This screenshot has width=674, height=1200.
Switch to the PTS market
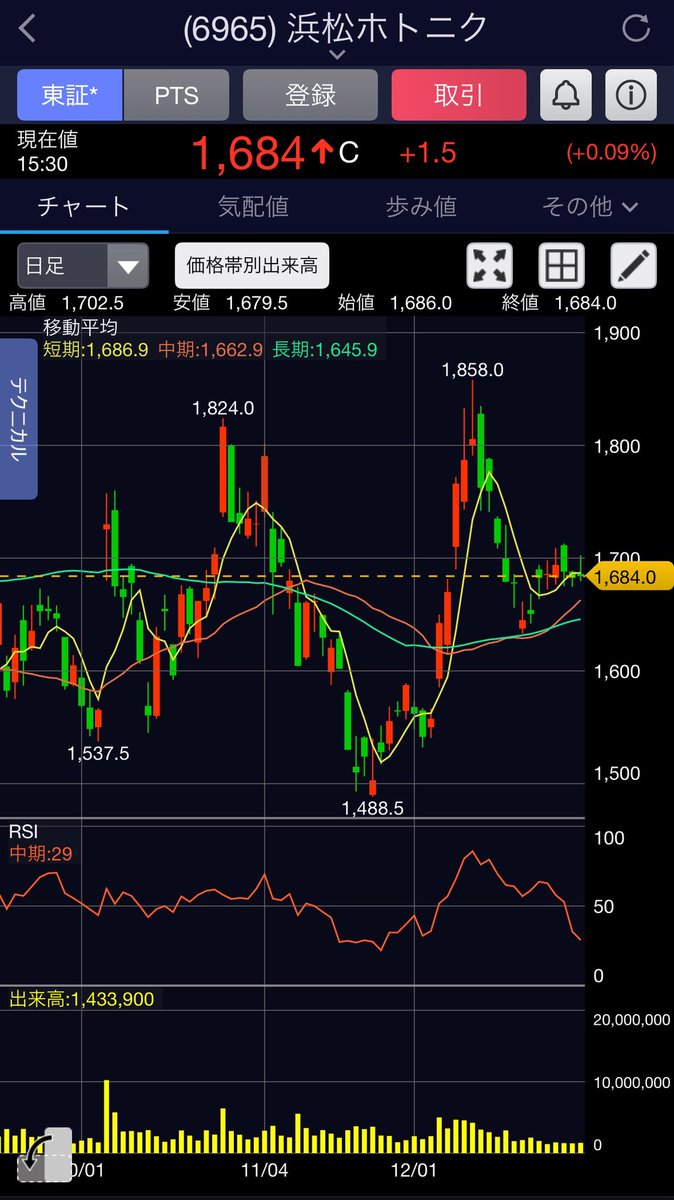click(176, 95)
